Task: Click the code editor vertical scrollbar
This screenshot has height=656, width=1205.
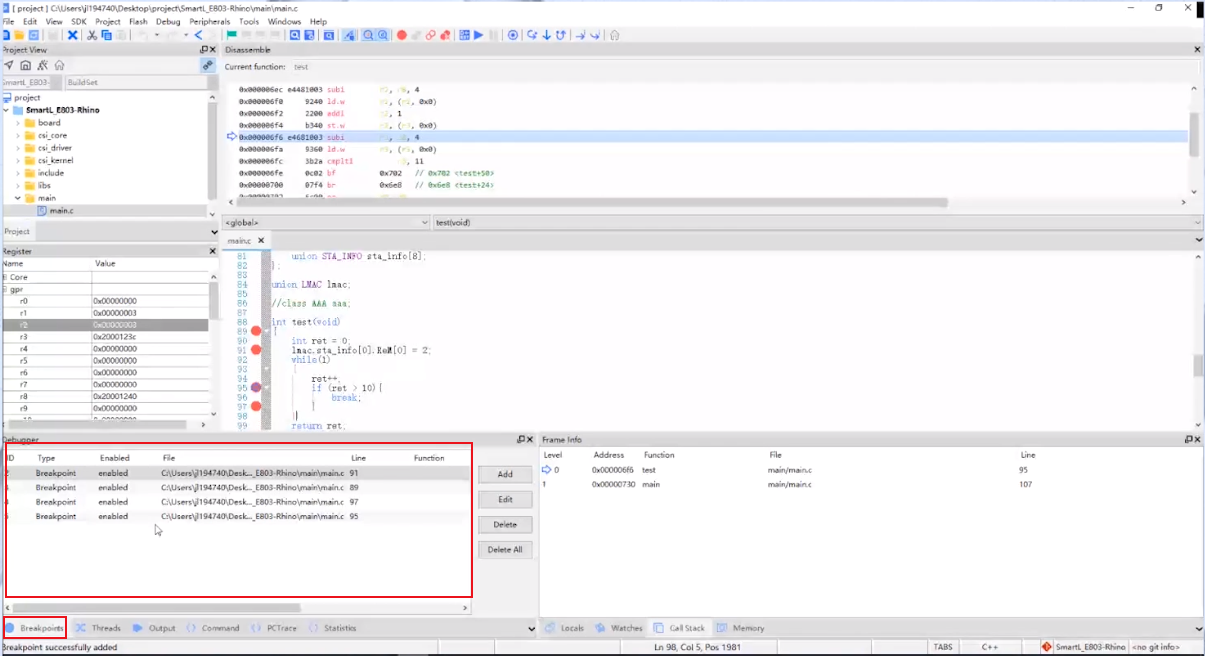Action: point(1198,365)
